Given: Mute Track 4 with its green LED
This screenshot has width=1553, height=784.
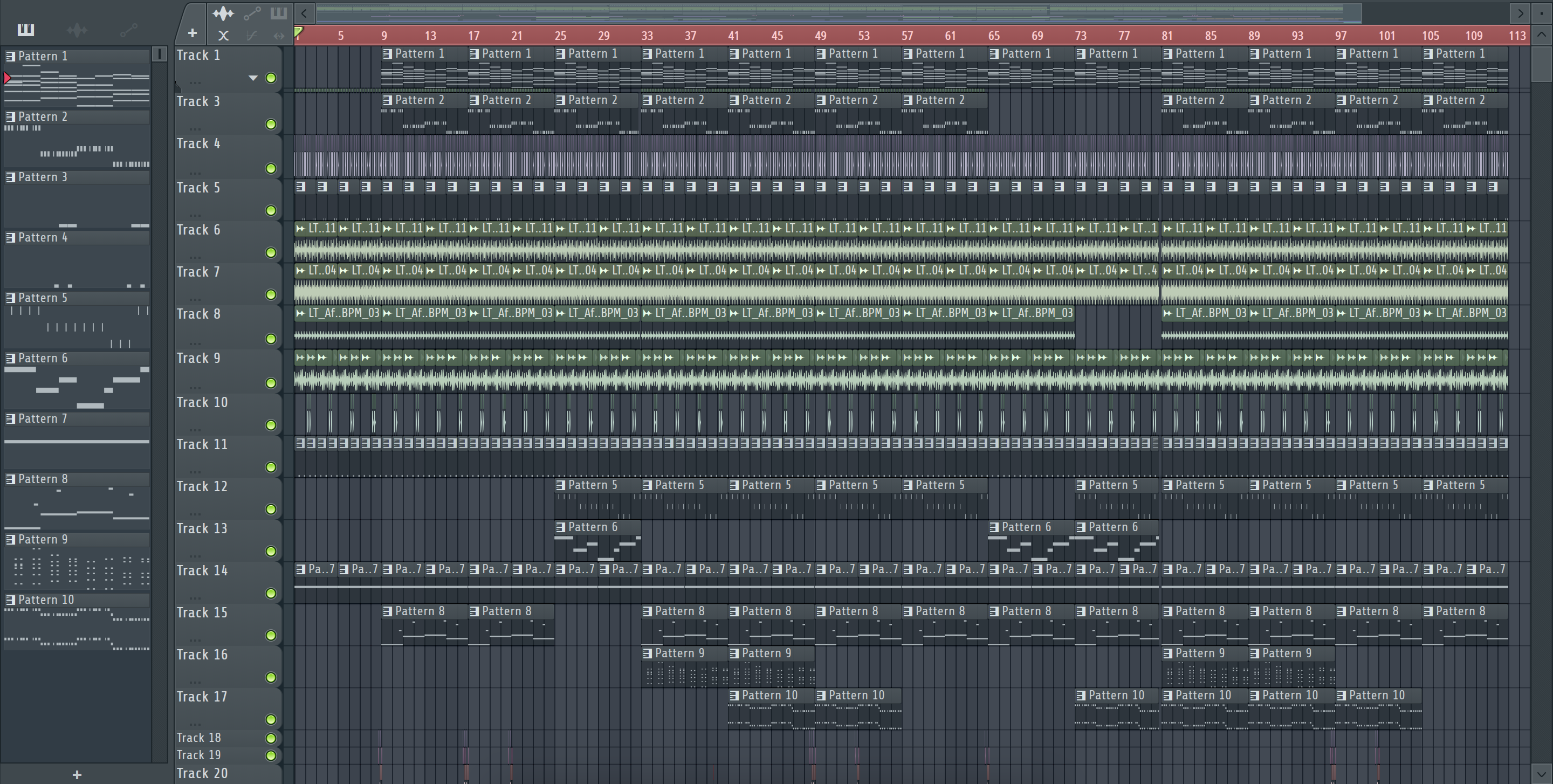Looking at the screenshot, I should tap(271, 168).
